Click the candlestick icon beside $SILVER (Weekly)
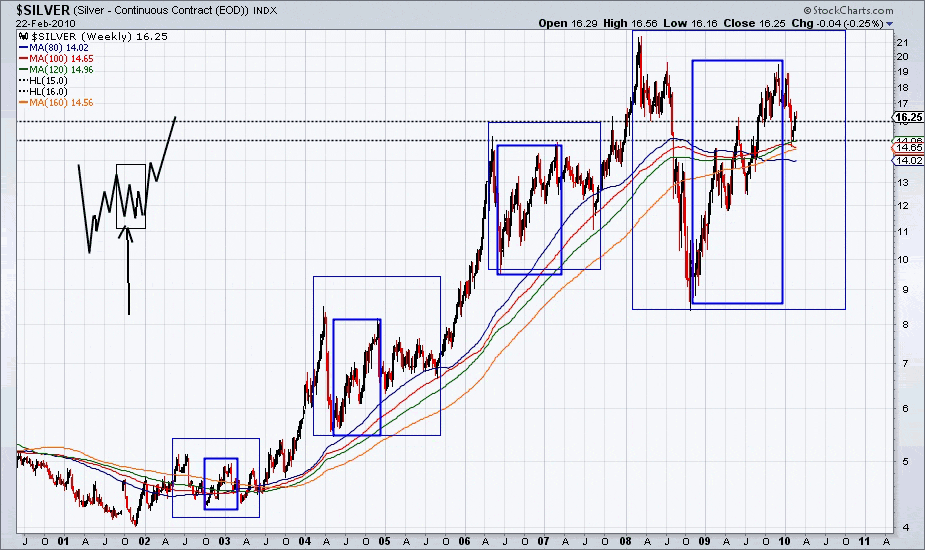 [23, 35]
